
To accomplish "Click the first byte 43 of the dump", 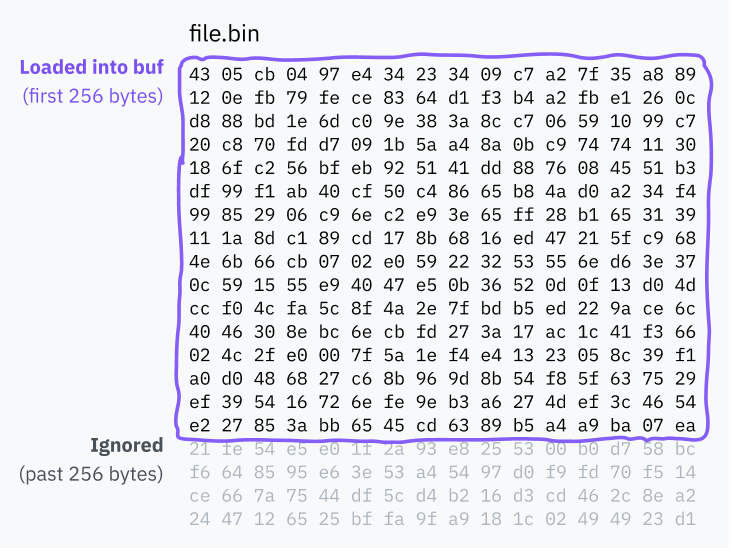I will point(200,75).
